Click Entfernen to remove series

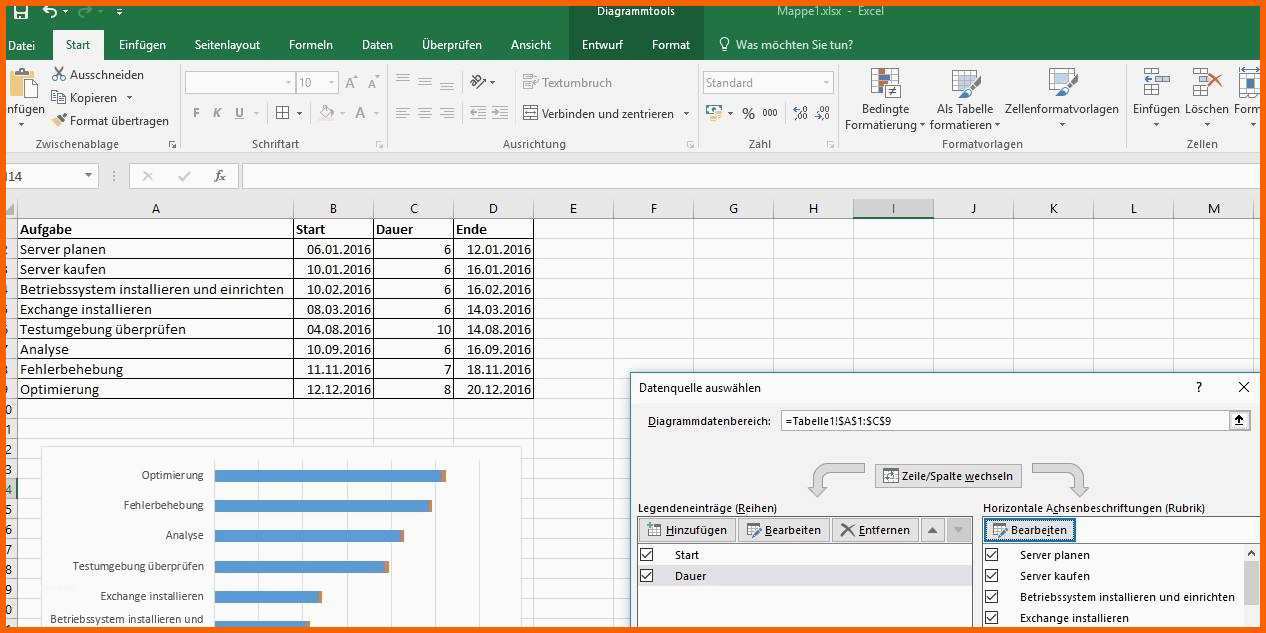point(875,530)
